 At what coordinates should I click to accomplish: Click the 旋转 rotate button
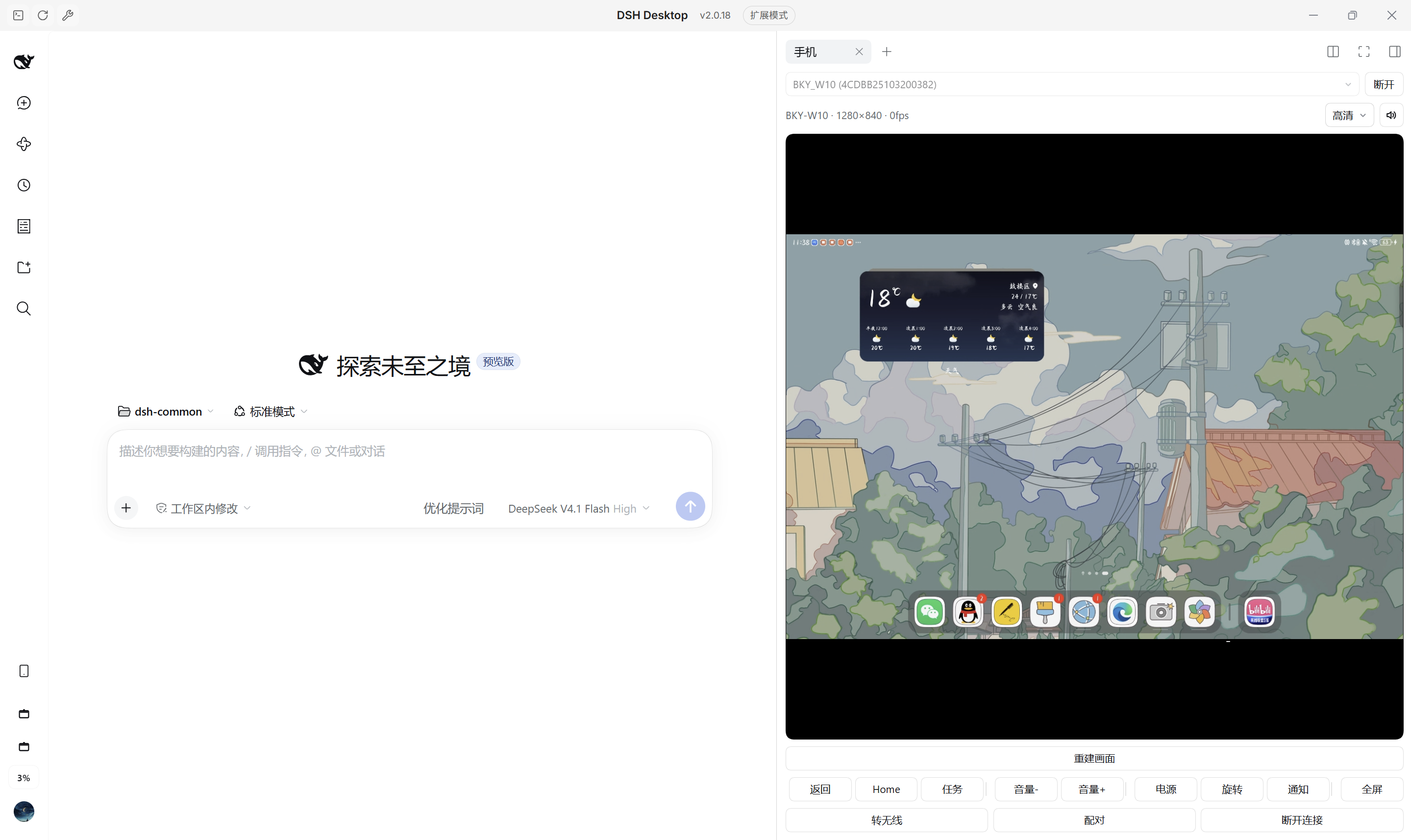pyautogui.click(x=1232, y=789)
